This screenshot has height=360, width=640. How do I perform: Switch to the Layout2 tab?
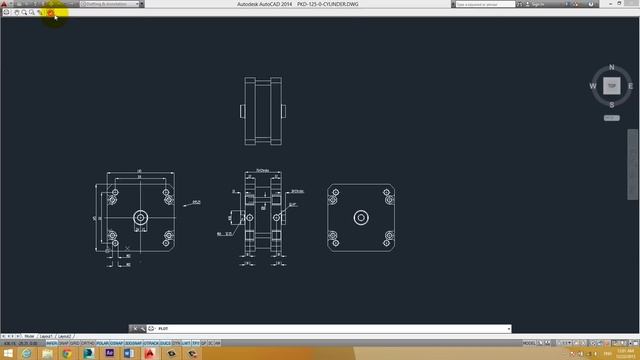64,336
